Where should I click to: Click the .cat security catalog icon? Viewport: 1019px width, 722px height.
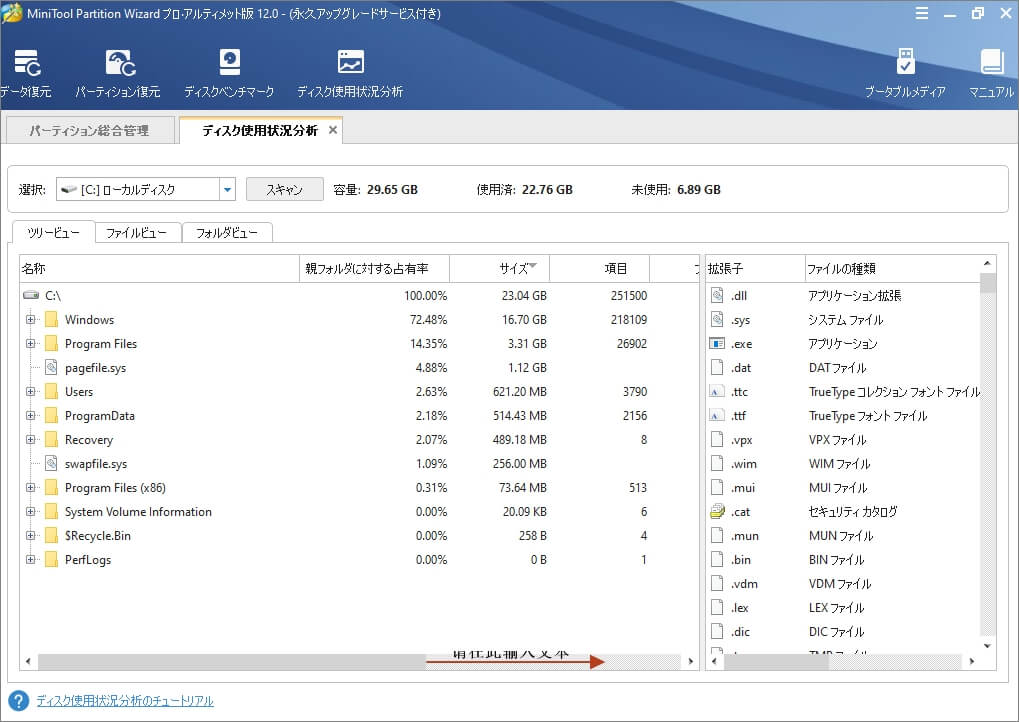pos(717,511)
